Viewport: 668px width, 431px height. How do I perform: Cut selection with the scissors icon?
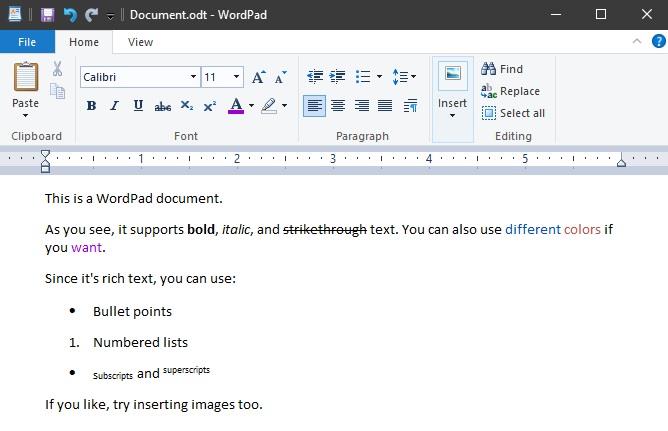point(58,69)
